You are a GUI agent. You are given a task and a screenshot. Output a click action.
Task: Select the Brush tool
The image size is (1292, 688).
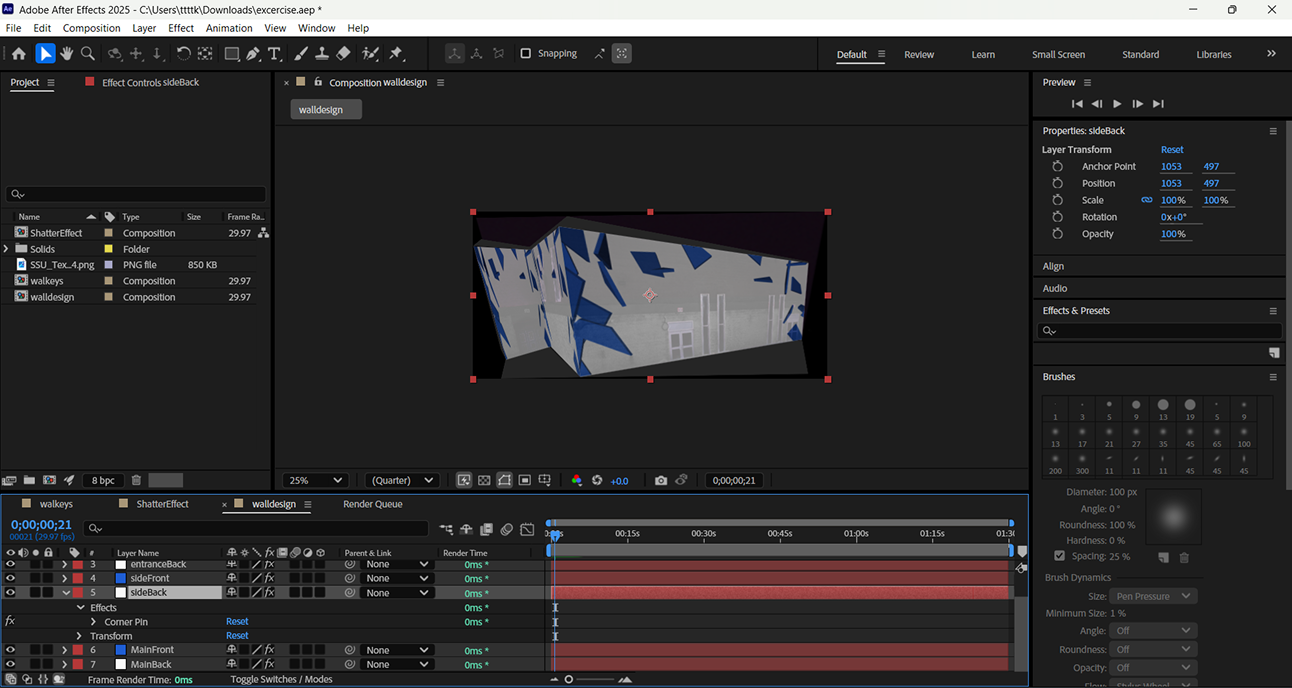[300, 53]
